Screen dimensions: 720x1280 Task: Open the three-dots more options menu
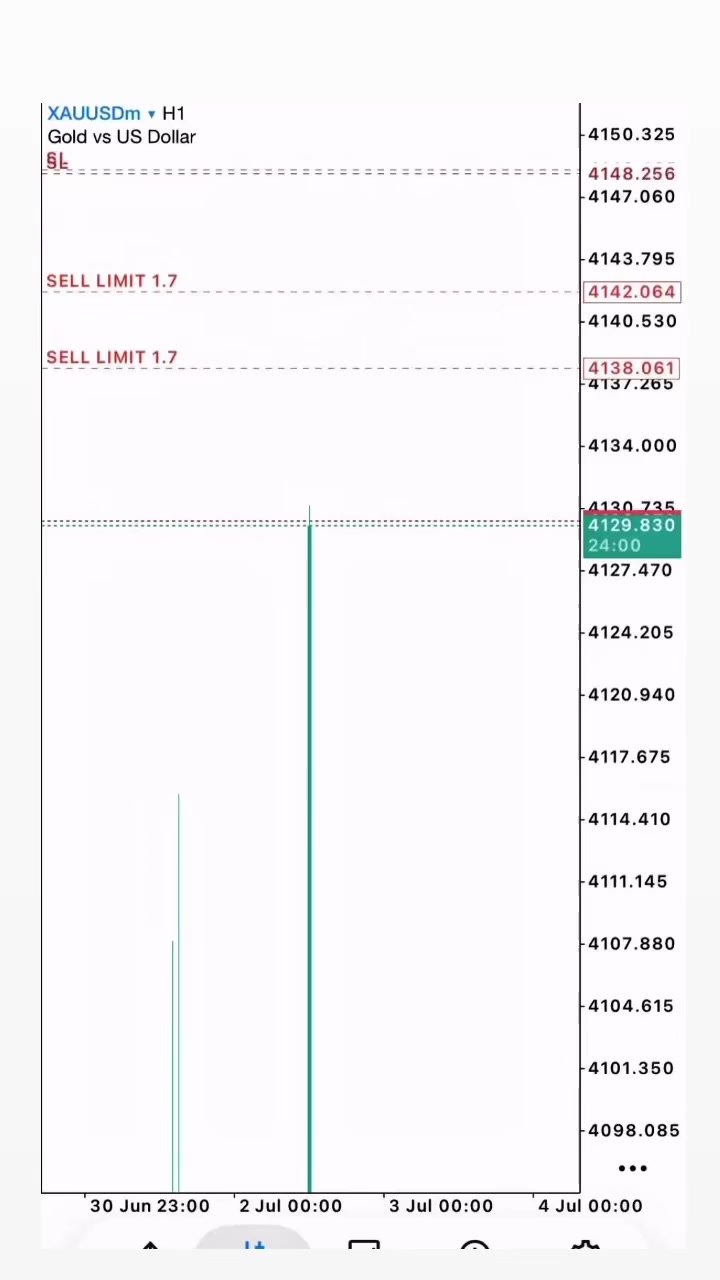click(x=632, y=1168)
